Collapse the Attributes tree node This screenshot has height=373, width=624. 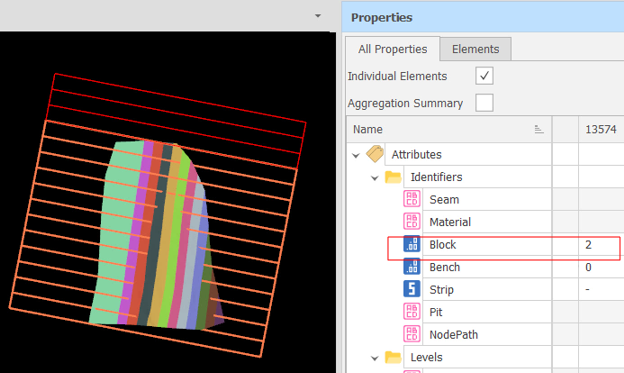[x=356, y=155]
